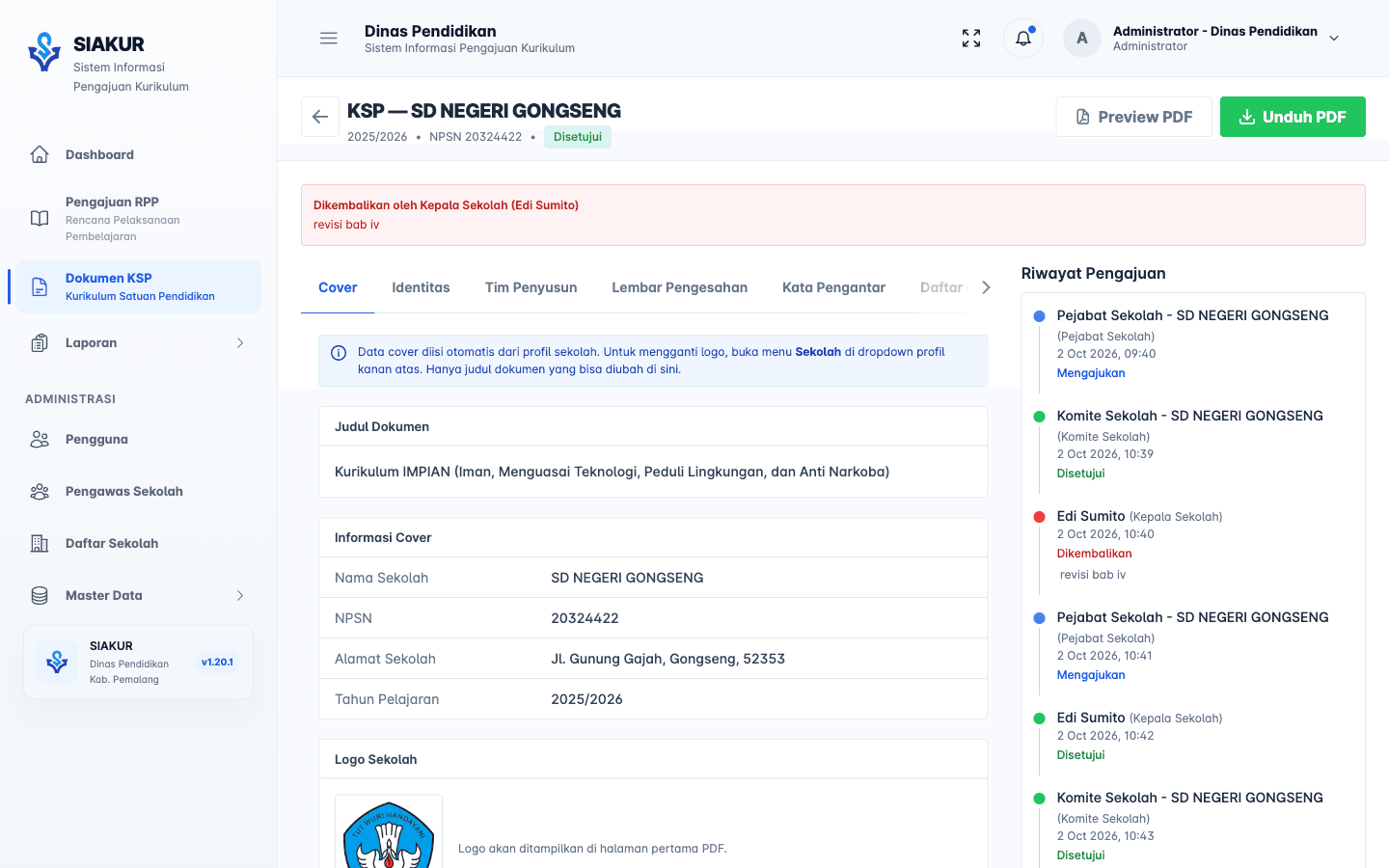This screenshot has height=868, width=1389.
Task: Open the Tim Penyusun tab
Action: [x=531, y=287]
